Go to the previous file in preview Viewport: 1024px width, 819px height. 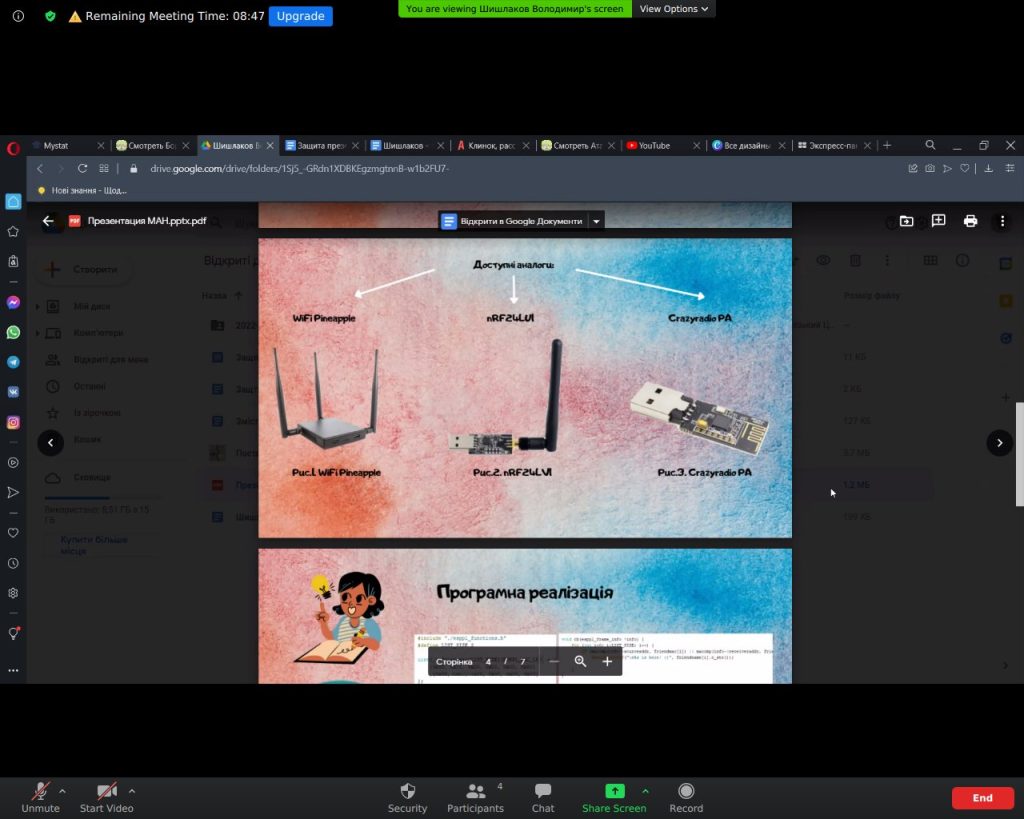pyautogui.click(x=51, y=443)
